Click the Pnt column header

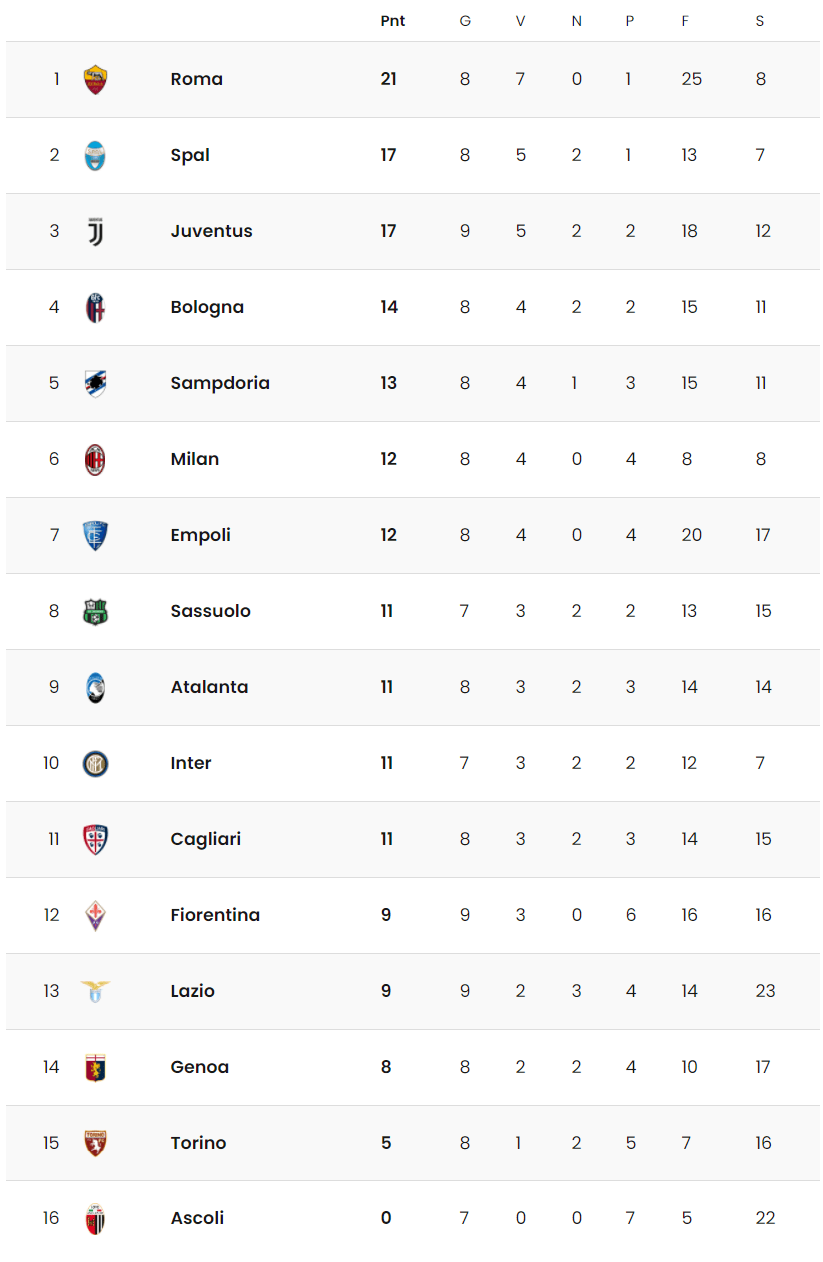pyautogui.click(x=393, y=21)
